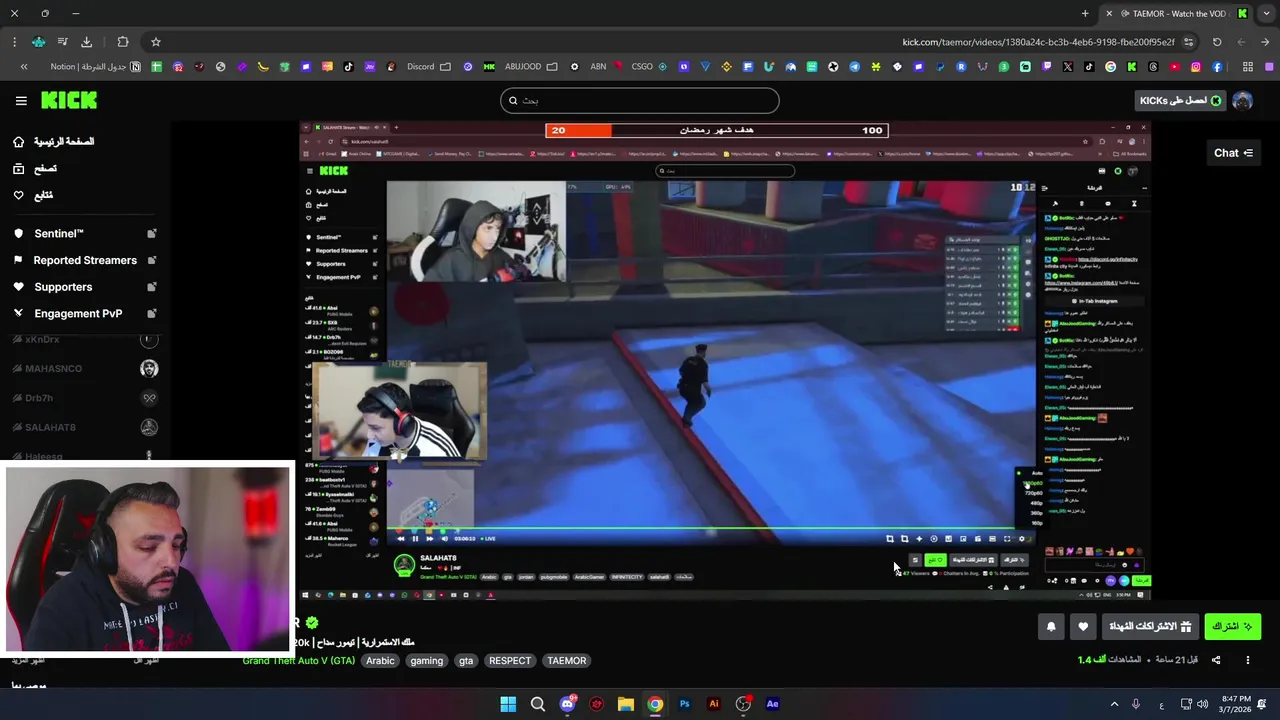Click the Supporters external link icon
Viewport: 1280px width, 720px height.
[x=151, y=287]
